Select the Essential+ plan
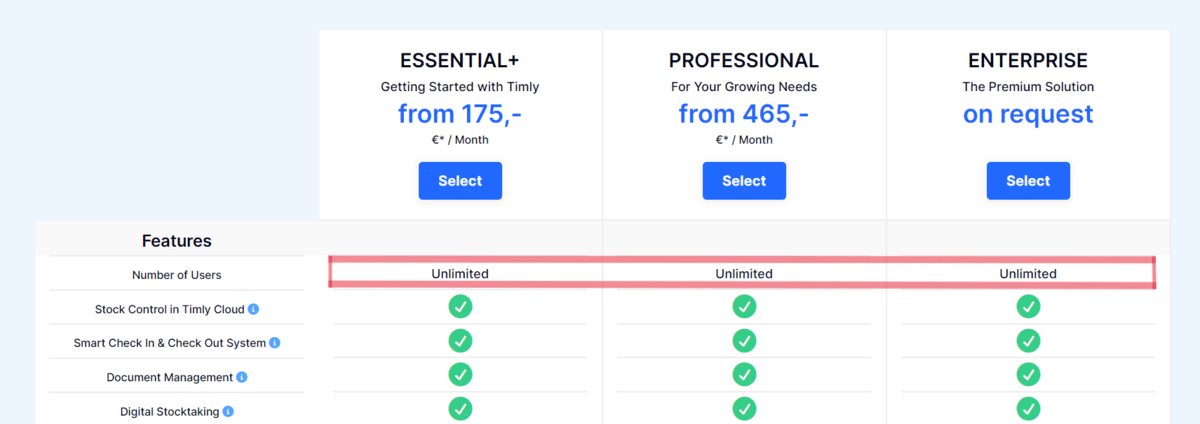The image size is (1200, 424). 460,181
